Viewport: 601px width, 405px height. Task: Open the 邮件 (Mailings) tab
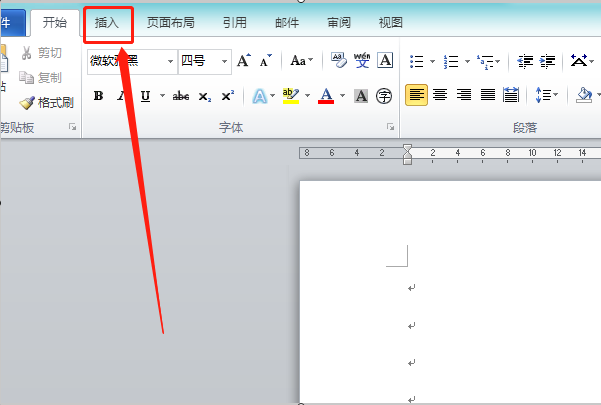(x=287, y=23)
